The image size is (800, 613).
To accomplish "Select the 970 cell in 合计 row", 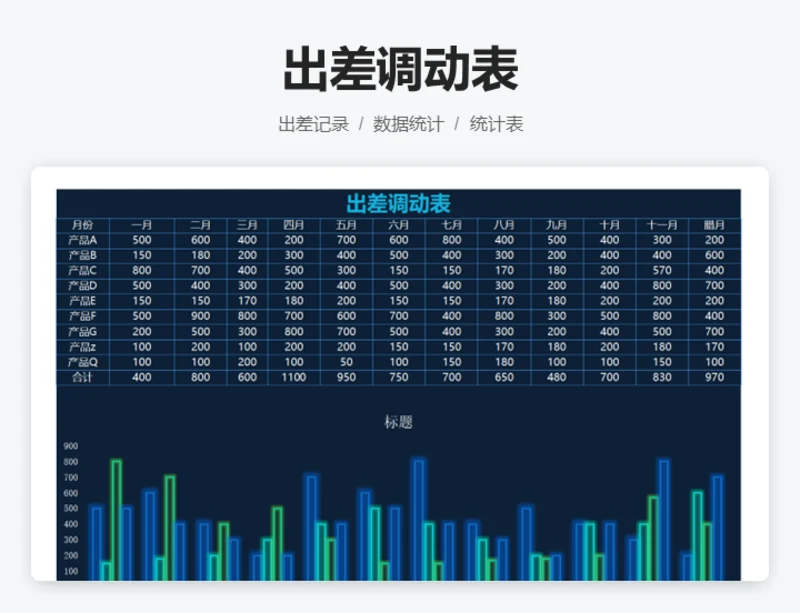I will click(714, 378).
